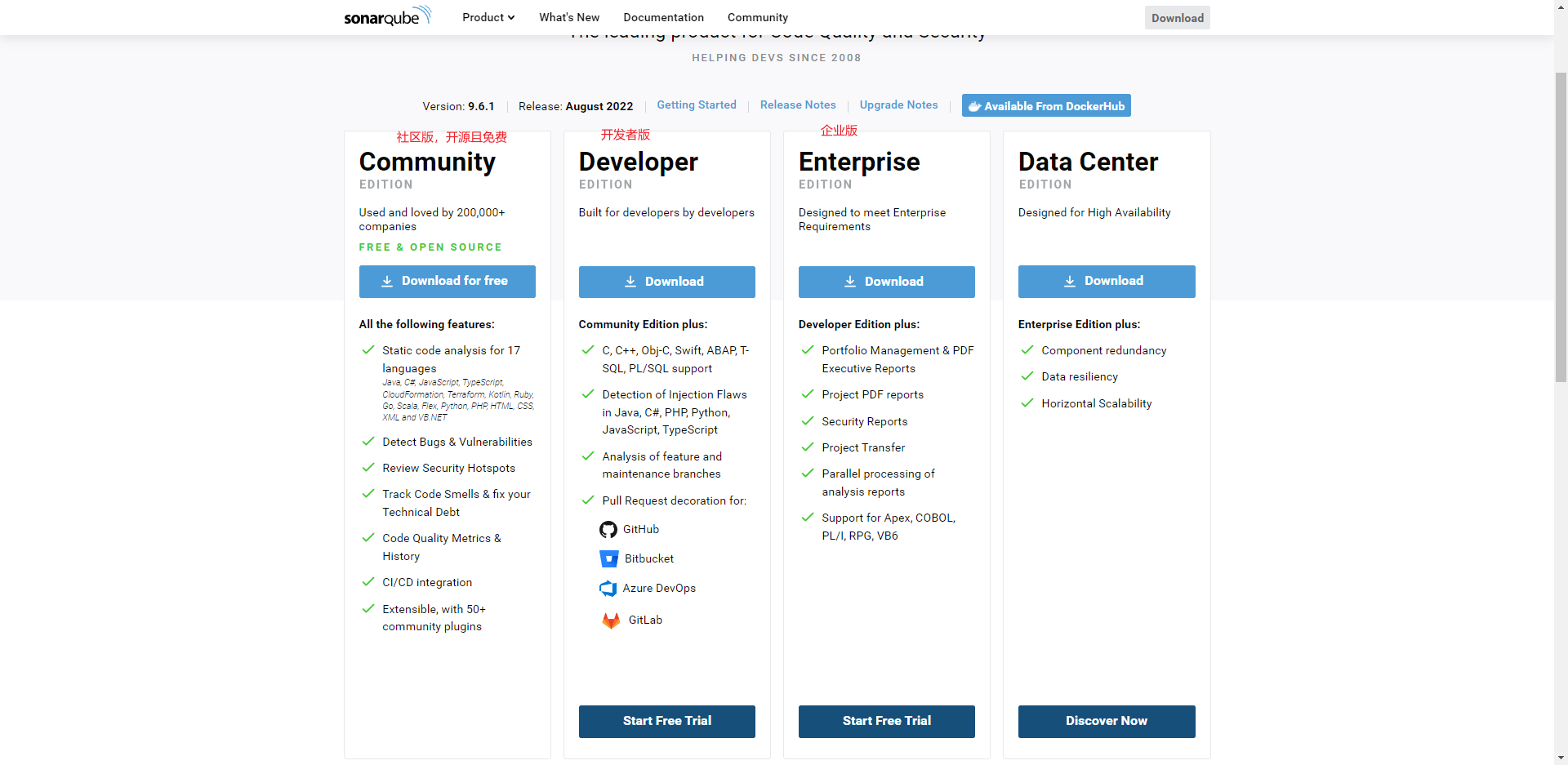Click checkmark beside Security Reports
1568x765 pixels.
pos(808,420)
